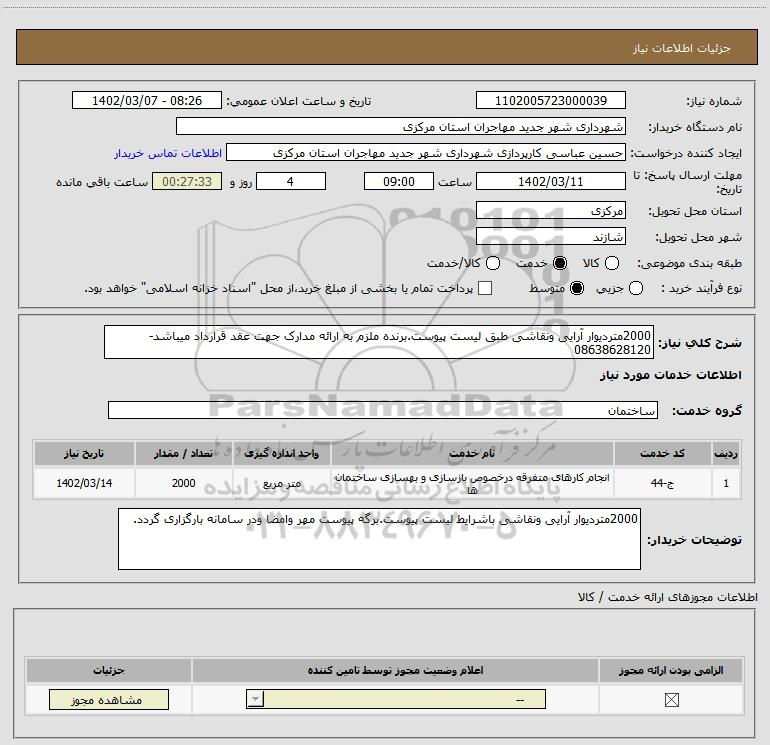Open the permit status dropdown arrow

click(255, 699)
